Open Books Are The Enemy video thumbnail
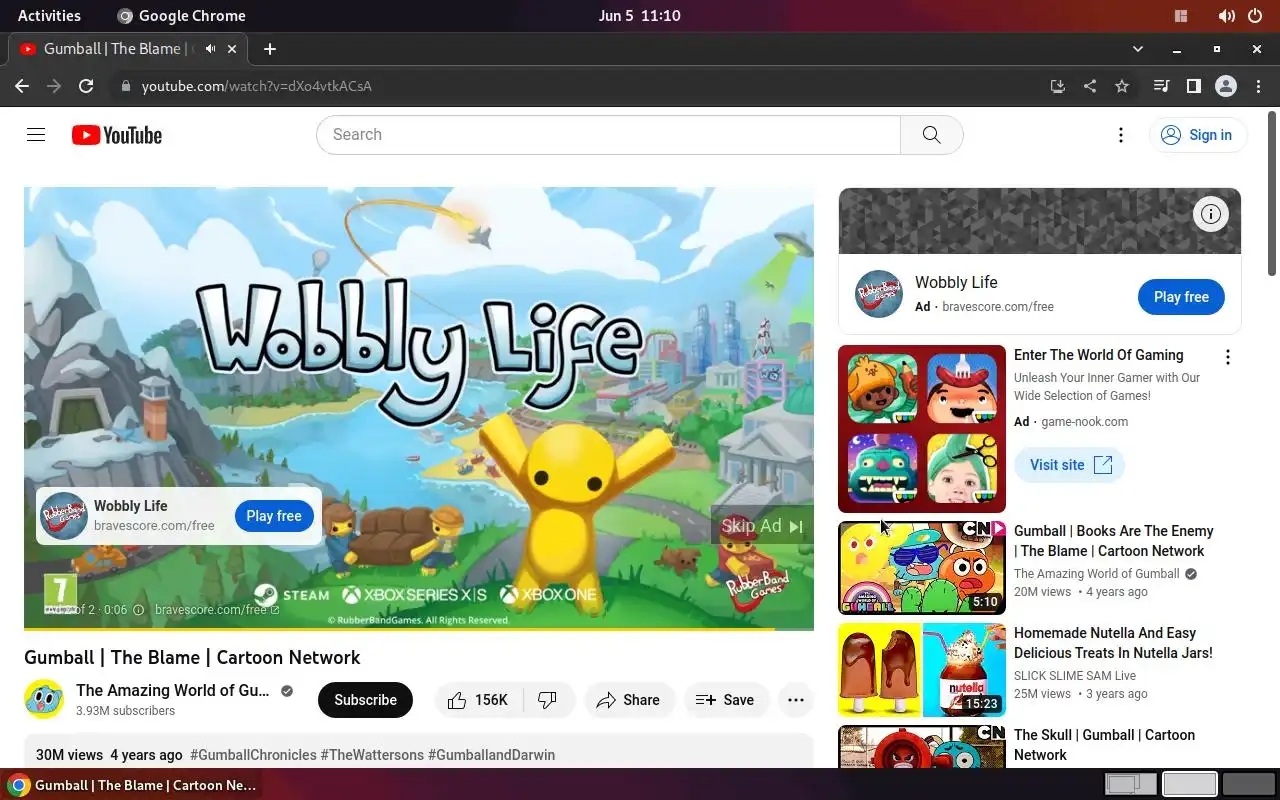This screenshot has width=1280, height=800. click(922, 568)
